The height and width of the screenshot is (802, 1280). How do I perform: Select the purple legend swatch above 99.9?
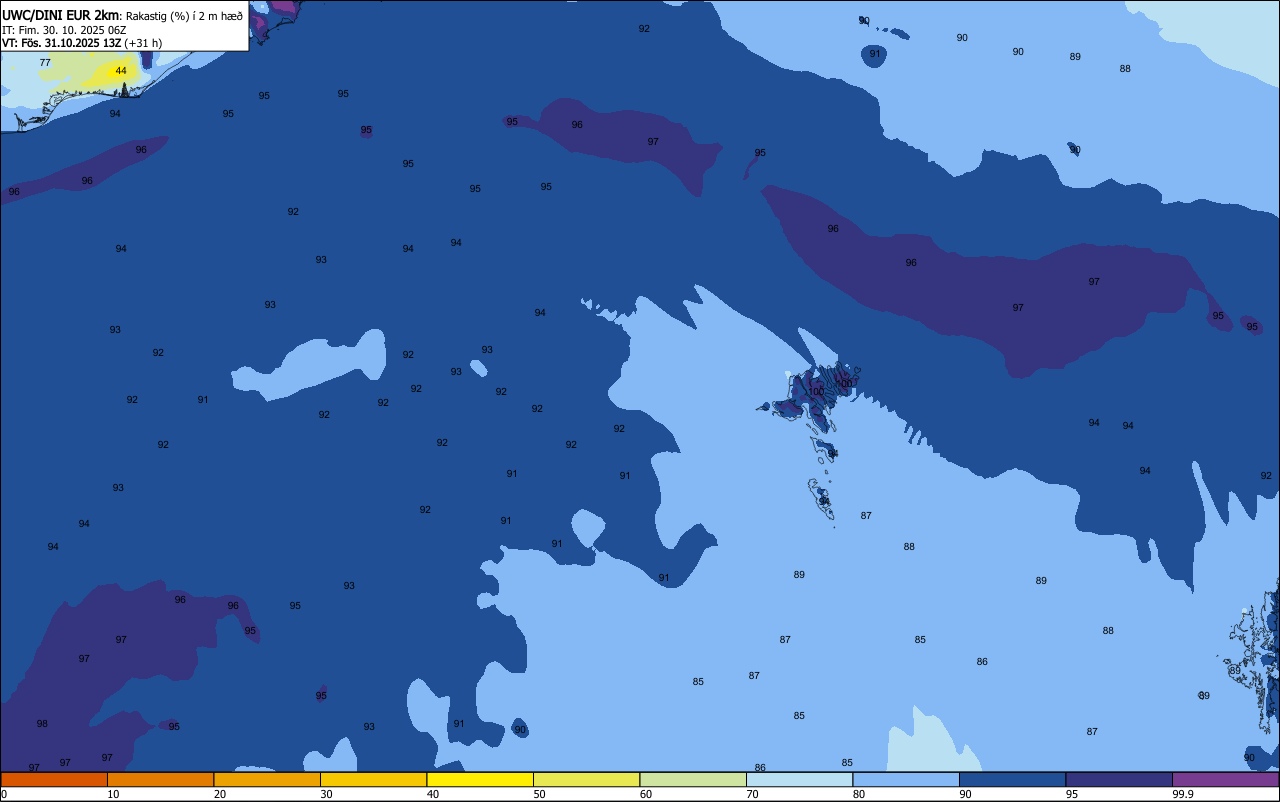[1225, 779]
